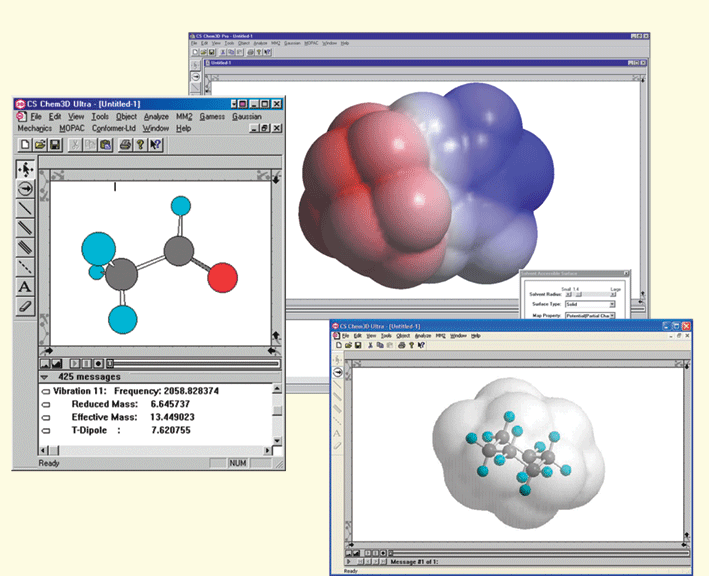This screenshot has width=709, height=576.
Task: Select Trackball tool in bottom-right Chem3D window
Action: 338,372
